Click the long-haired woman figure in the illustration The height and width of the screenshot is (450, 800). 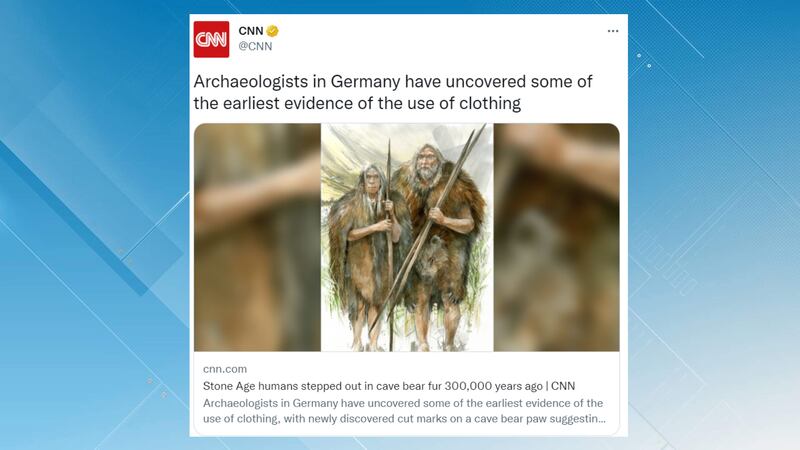(365, 250)
